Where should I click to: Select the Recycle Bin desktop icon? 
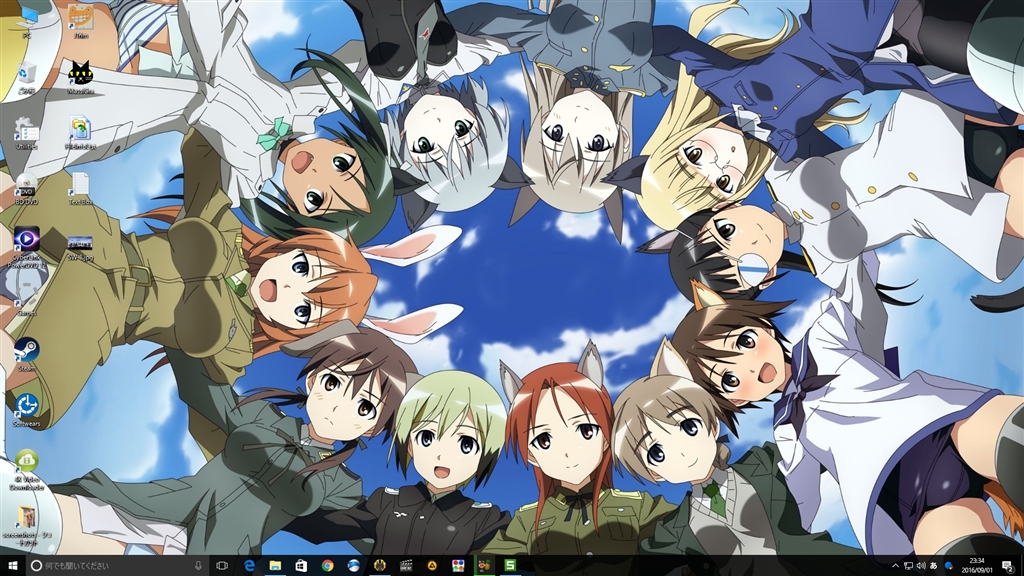(x=26, y=76)
